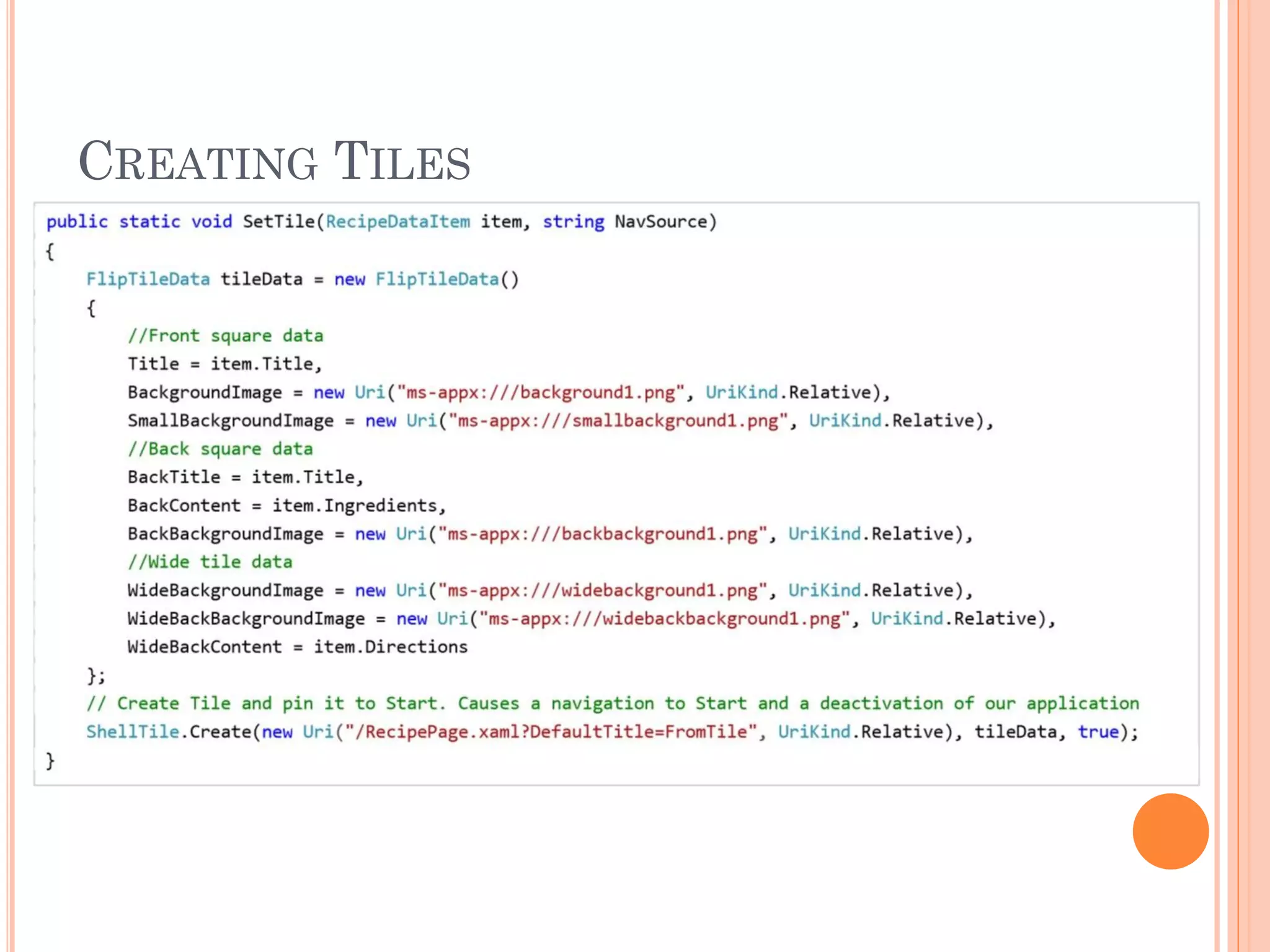Viewport: 1270px width, 952px height.
Task: Click the 'WideBackBackgroundImage = new Uri' line
Action: [x=592, y=619]
